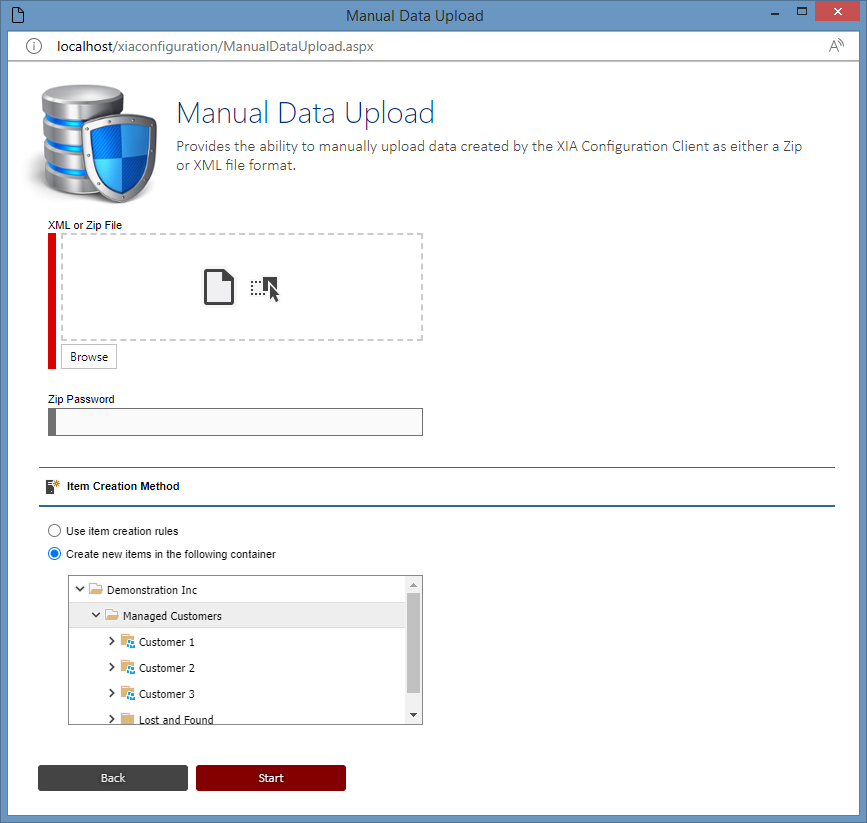The width and height of the screenshot is (867, 823).
Task: Click the Zip Password label
Action: click(81, 399)
